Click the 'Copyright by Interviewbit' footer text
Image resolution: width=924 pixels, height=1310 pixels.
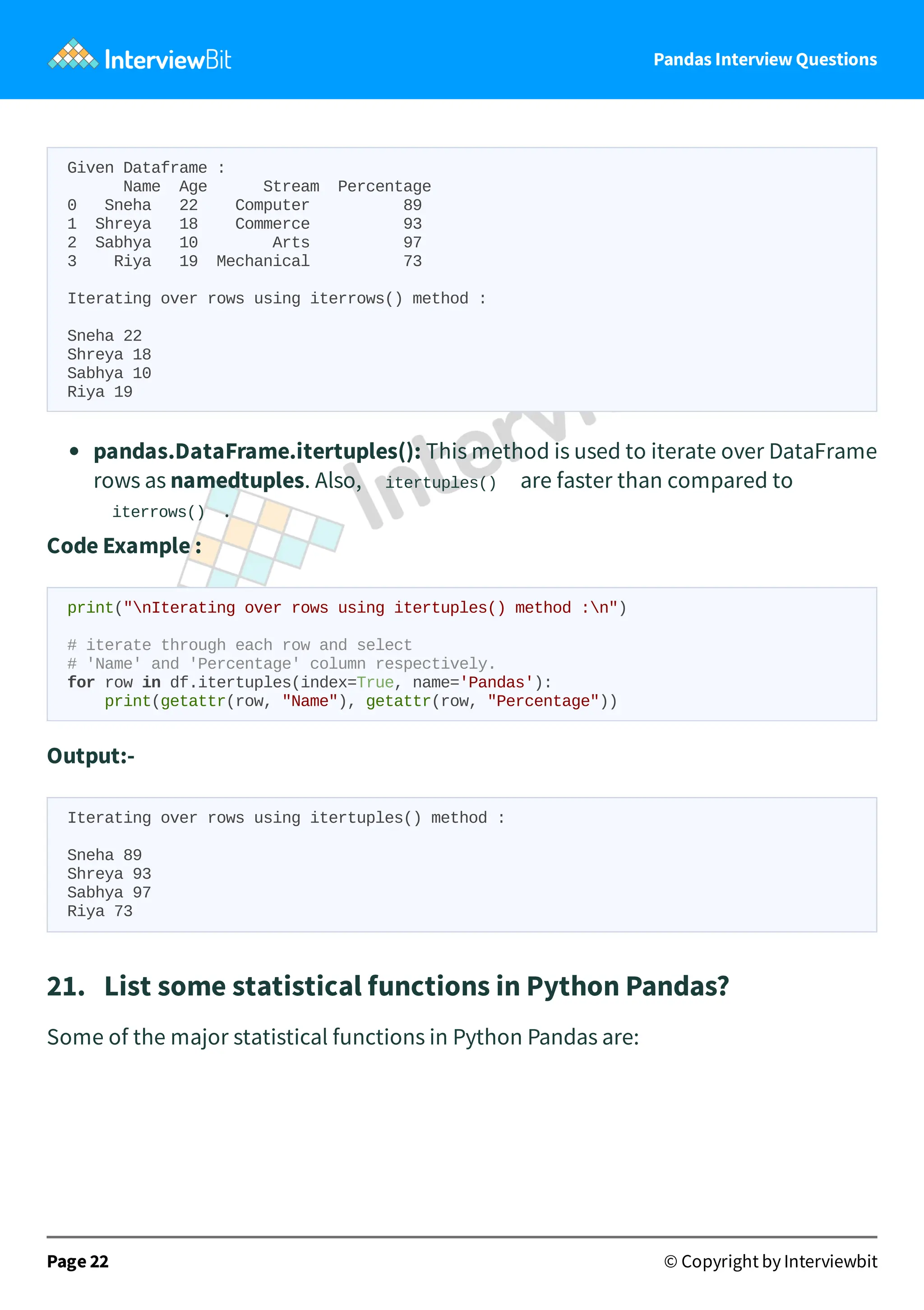click(771, 1262)
